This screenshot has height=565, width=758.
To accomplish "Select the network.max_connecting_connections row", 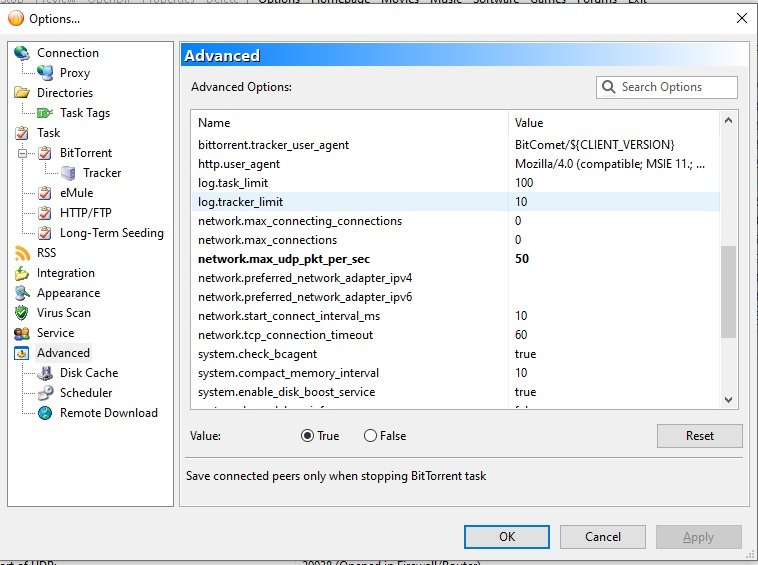I will (455, 221).
